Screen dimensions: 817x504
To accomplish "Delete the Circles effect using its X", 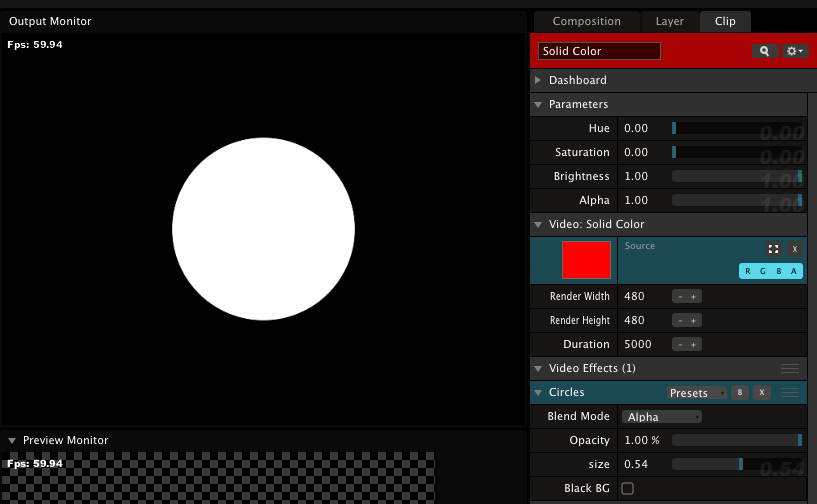I will click(762, 393).
